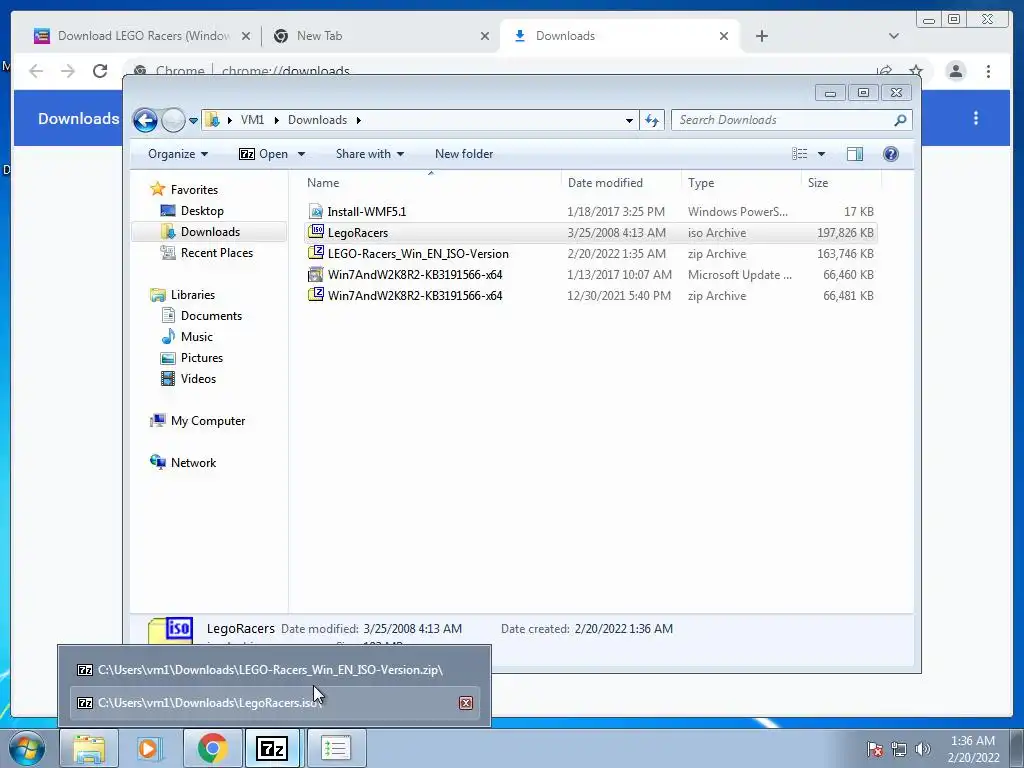Viewport: 1024px width, 768px height.
Task: Click the Explorer forward navigation arrow
Action: pos(173,120)
